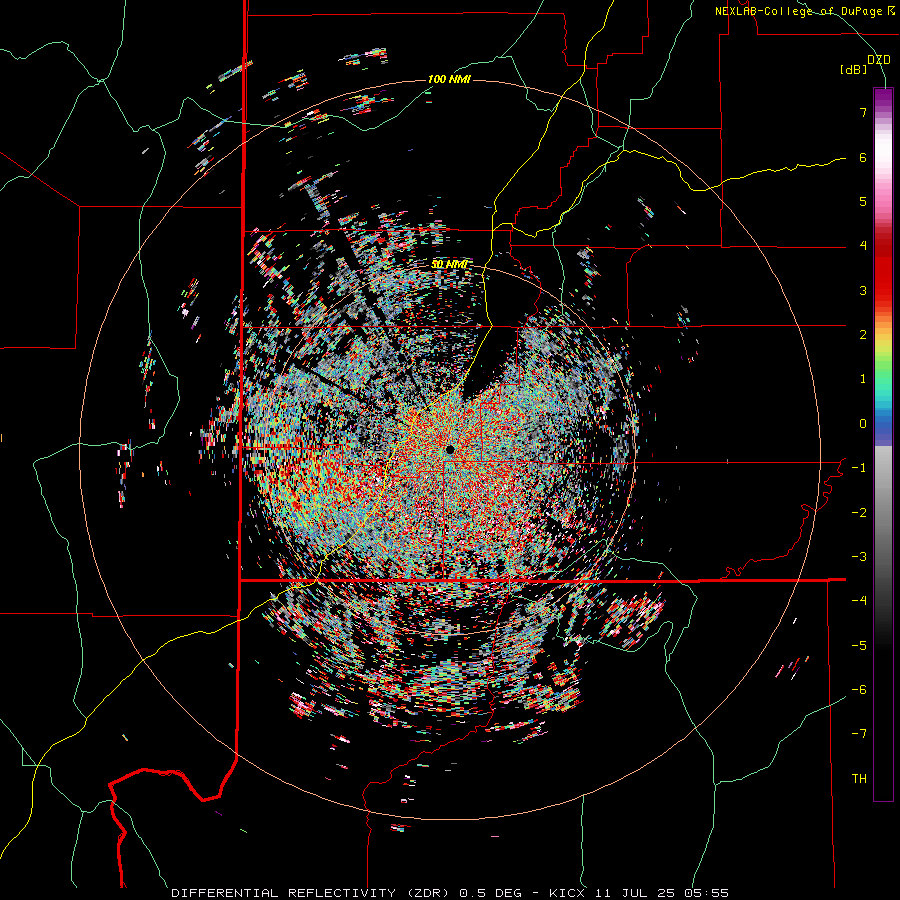This screenshot has height=900, width=900.
Task: Click the 100 NMI range ring label
Action: pyautogui.click(x=449, y=79)
